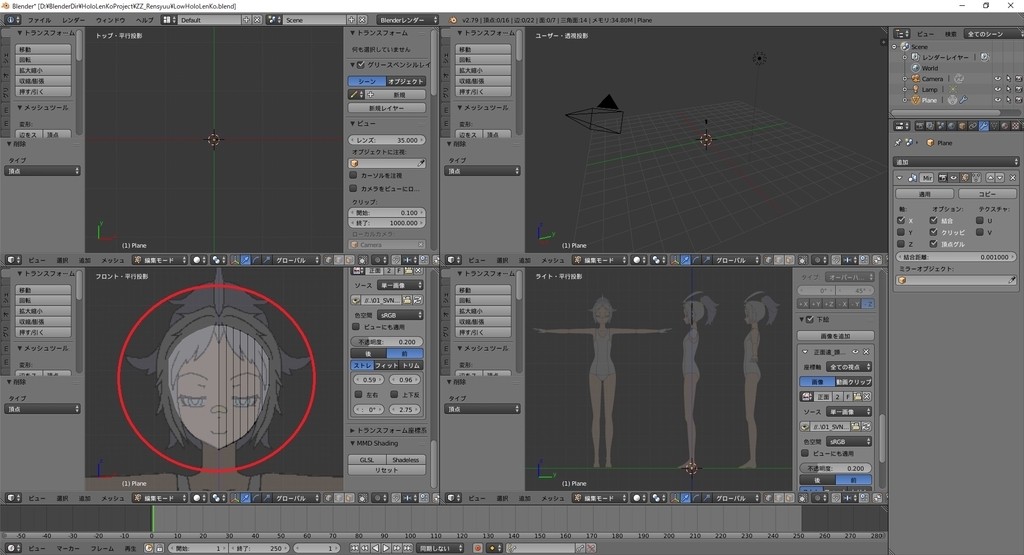Open the ウィンドウ menu
The height and width of the screenshot is (555, 1024).
110,20
